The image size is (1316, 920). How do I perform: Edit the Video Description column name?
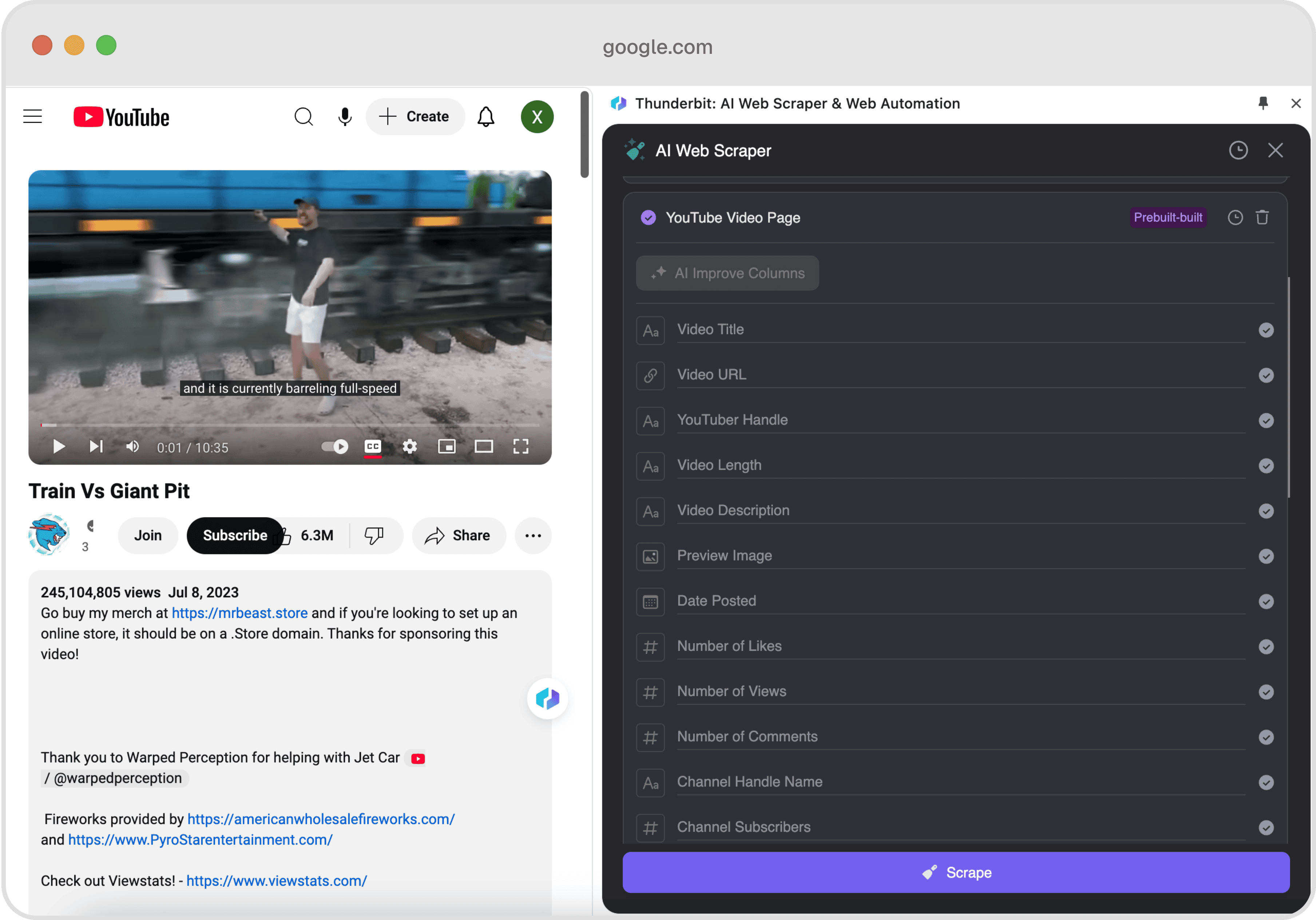[x=961, y=510]
